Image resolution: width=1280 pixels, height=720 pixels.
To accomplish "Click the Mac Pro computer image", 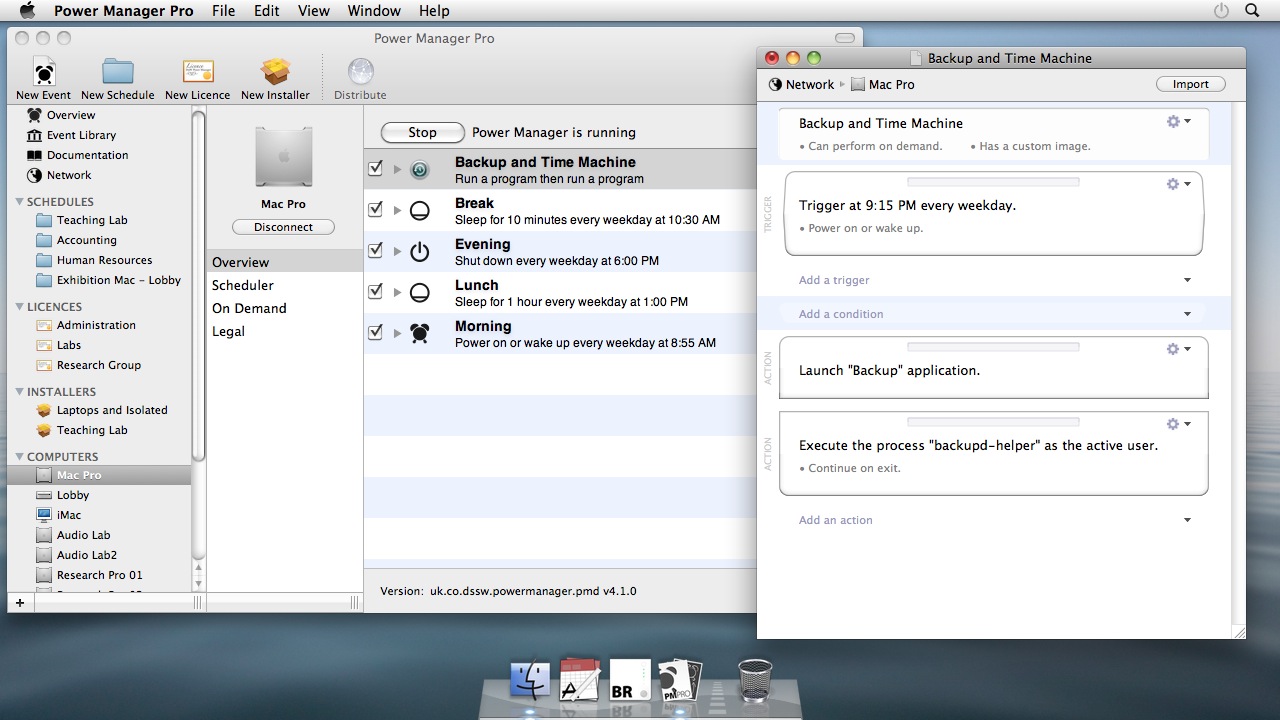I will pyautogui.click(x=284, y=157).
